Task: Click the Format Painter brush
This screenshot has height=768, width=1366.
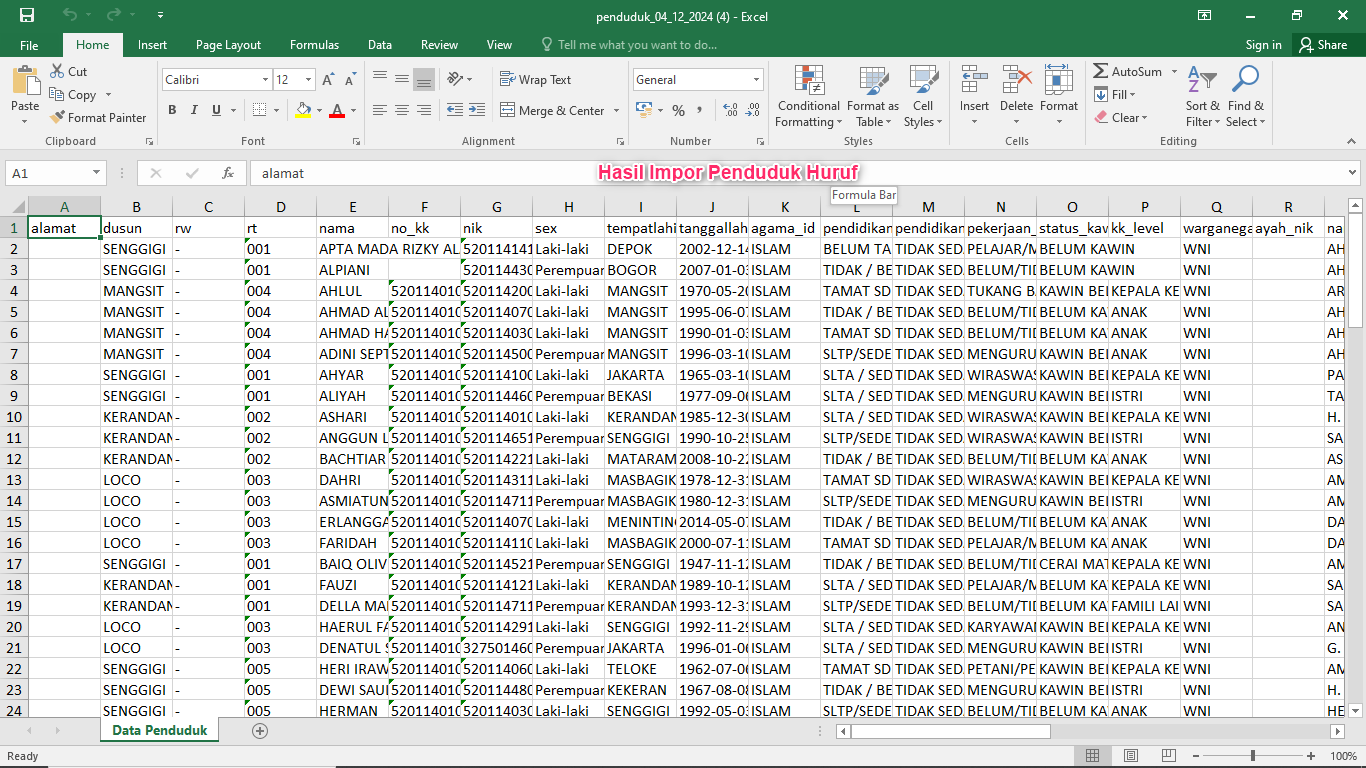Action: [57, 117]
